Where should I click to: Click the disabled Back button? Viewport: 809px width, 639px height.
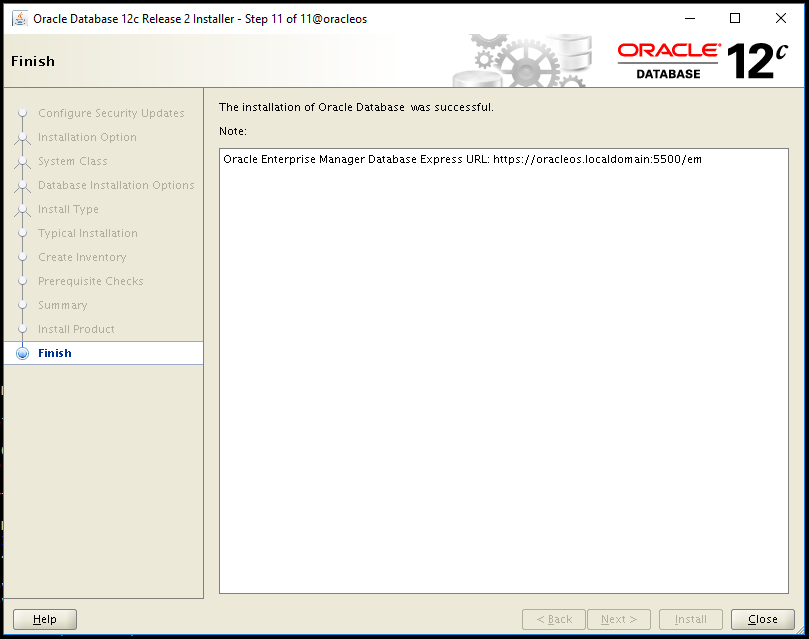point(554,619)
